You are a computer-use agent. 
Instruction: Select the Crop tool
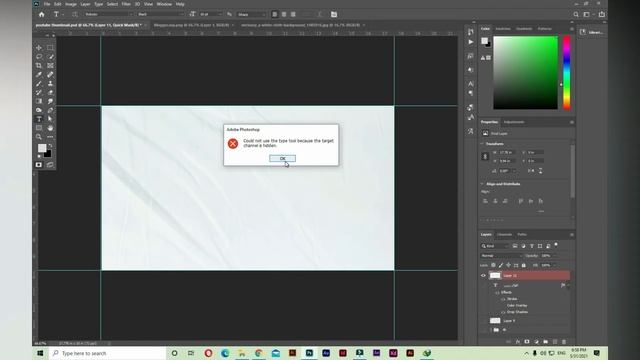coord(39,65)
